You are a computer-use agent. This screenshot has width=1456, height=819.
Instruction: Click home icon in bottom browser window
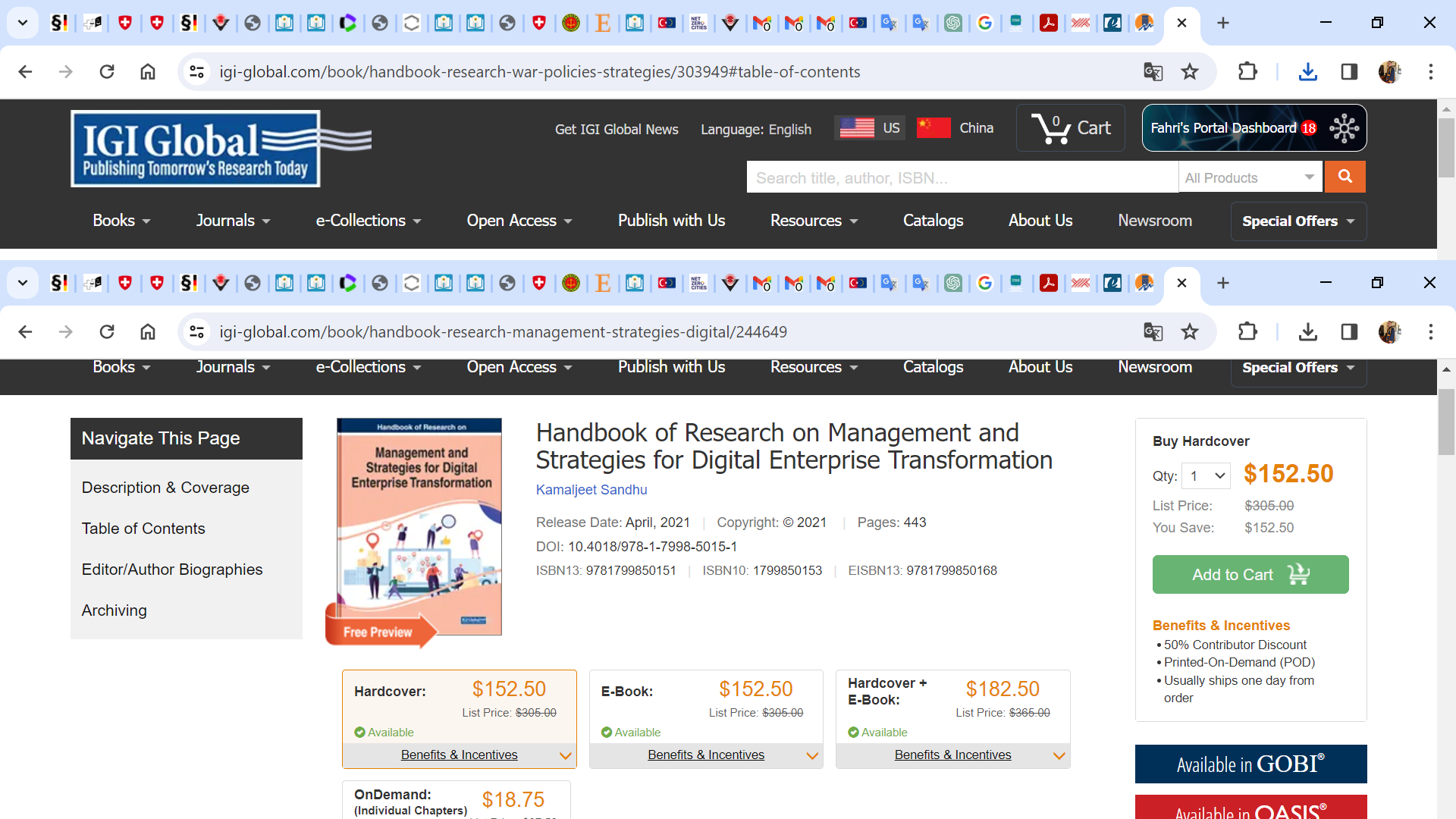[x=148, y=332]
